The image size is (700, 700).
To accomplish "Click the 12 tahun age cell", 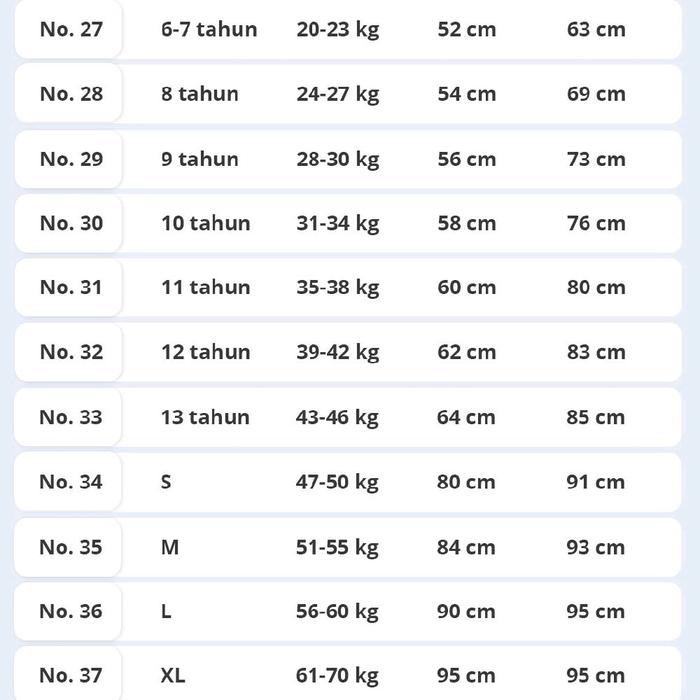I will point(205,352).
